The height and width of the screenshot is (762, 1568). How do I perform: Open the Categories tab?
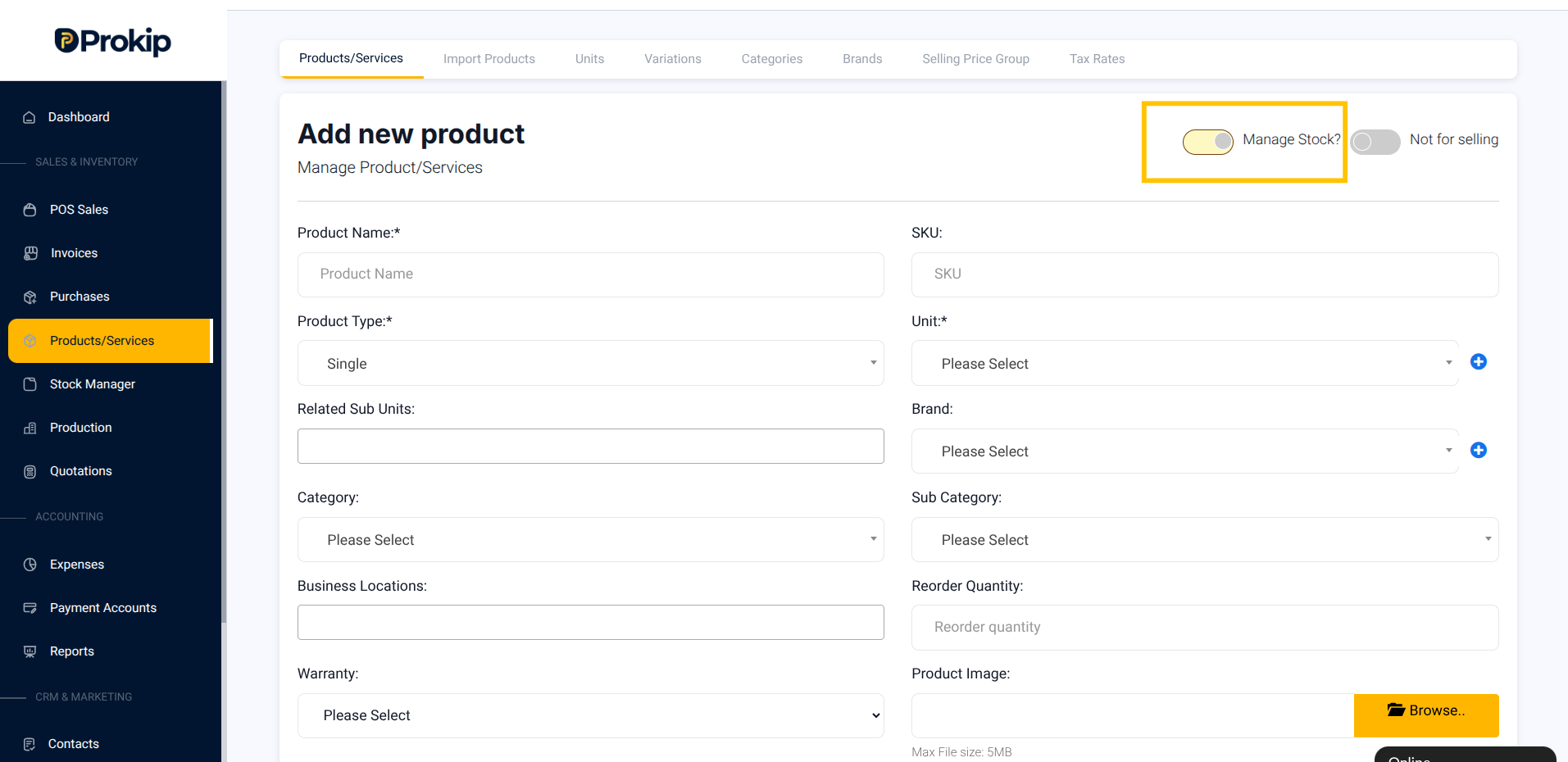772,59
